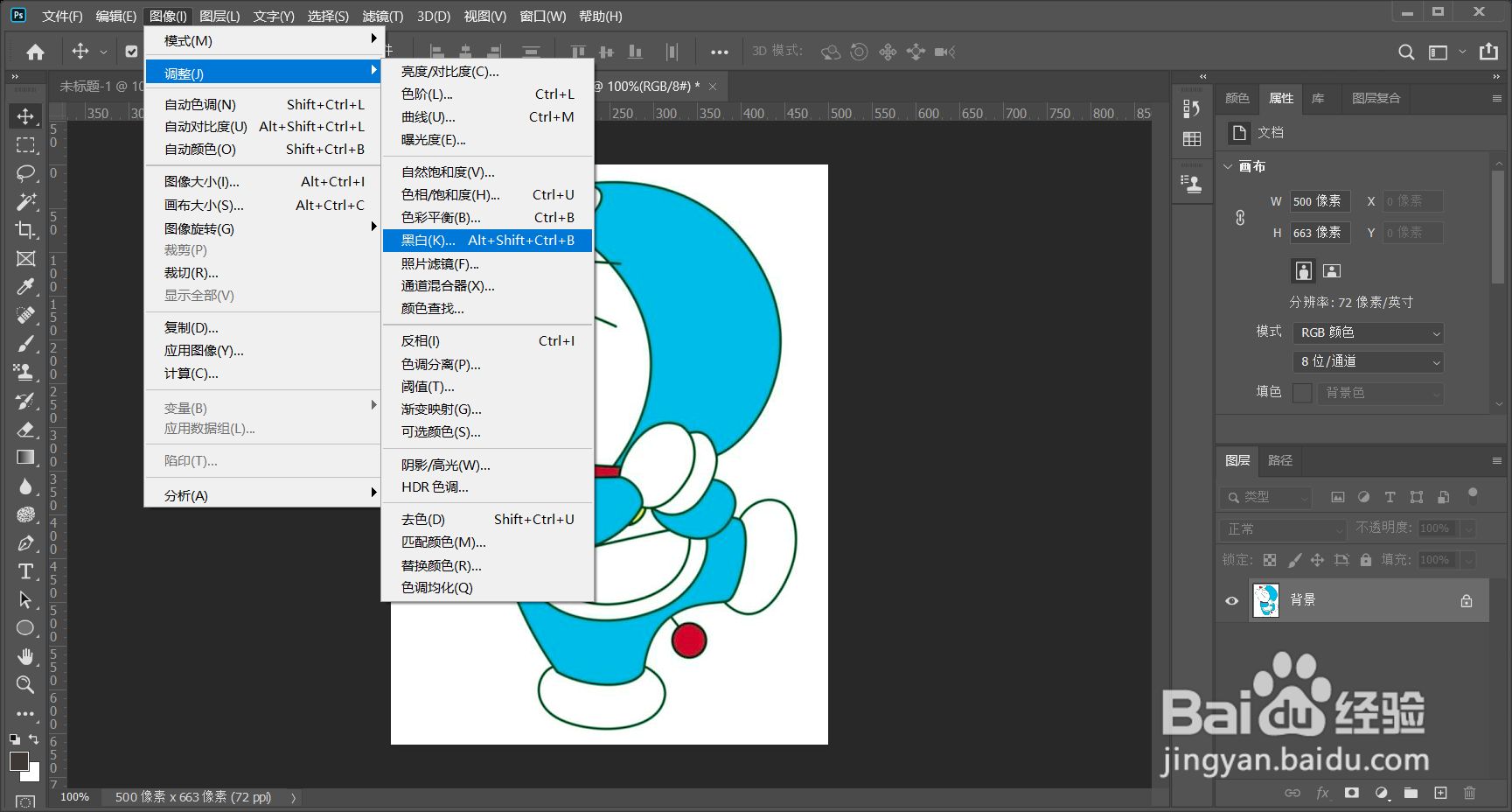Toggle layer filtering switch in the Layers panel
Screen dimensions: 1512x812
(1473, 494)
